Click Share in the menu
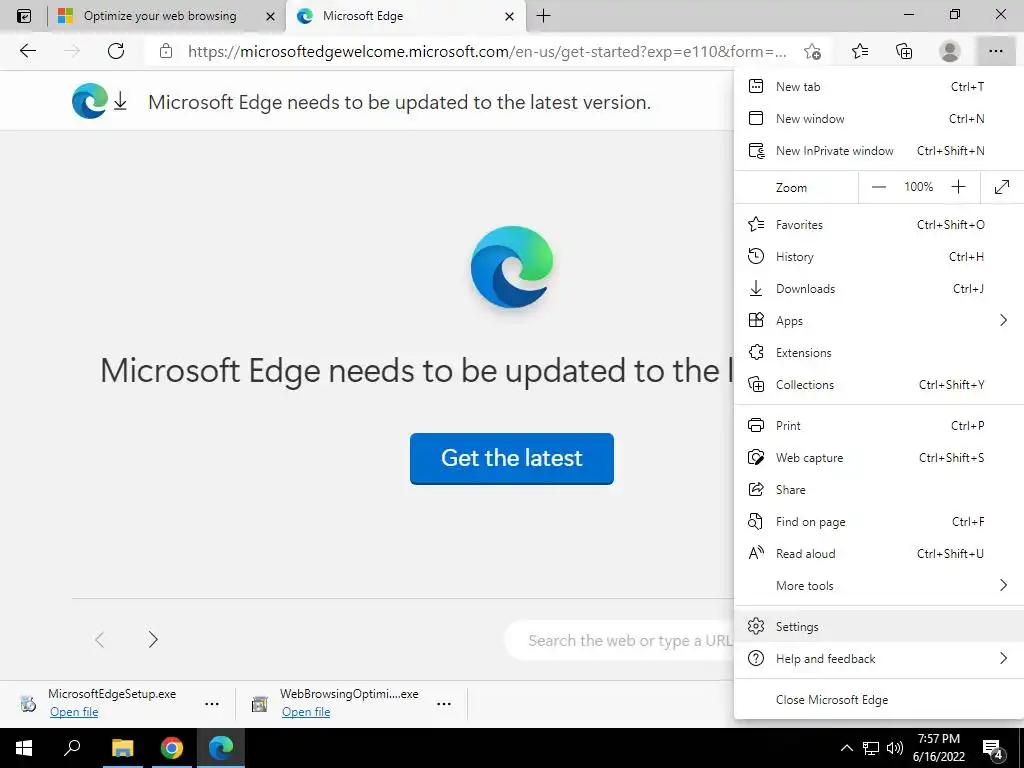This screenshot has height=768, width=1024. [x=879, y=489]
